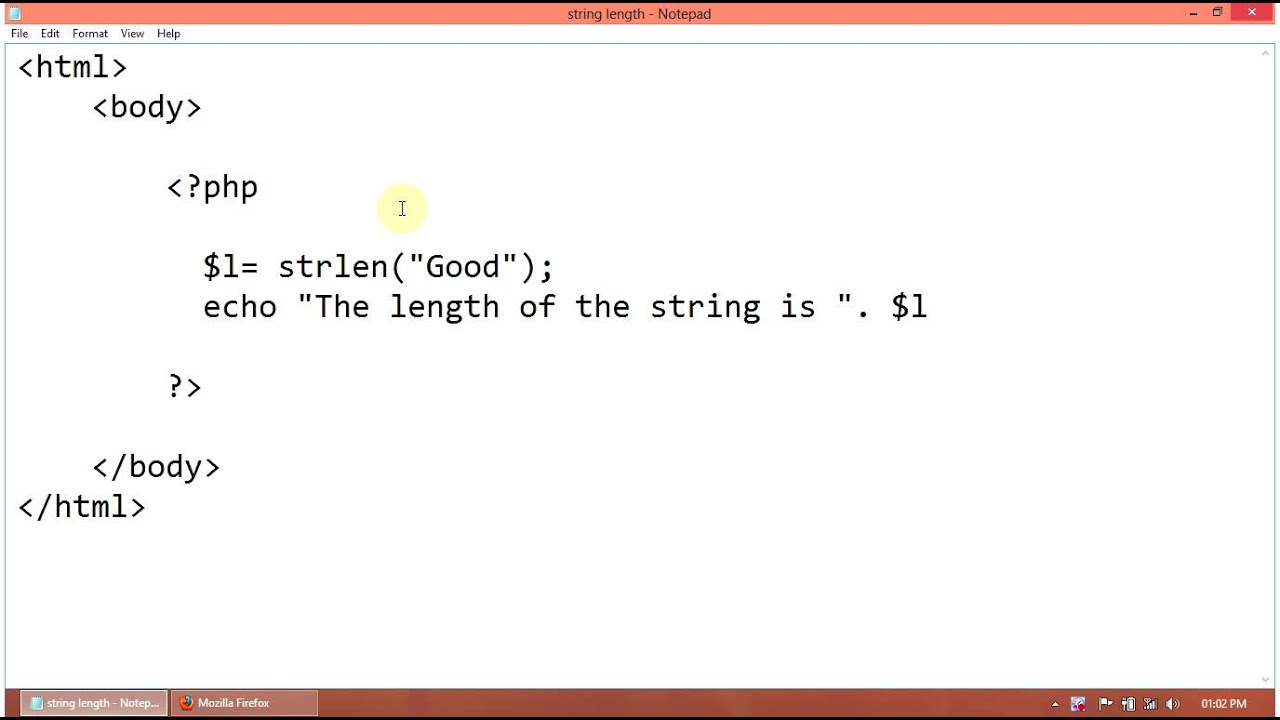Click the scroll up arrow of the editor
The height and width of the screenshot is (720, 1280).
pyautogui.click(x=1266, y=54)
